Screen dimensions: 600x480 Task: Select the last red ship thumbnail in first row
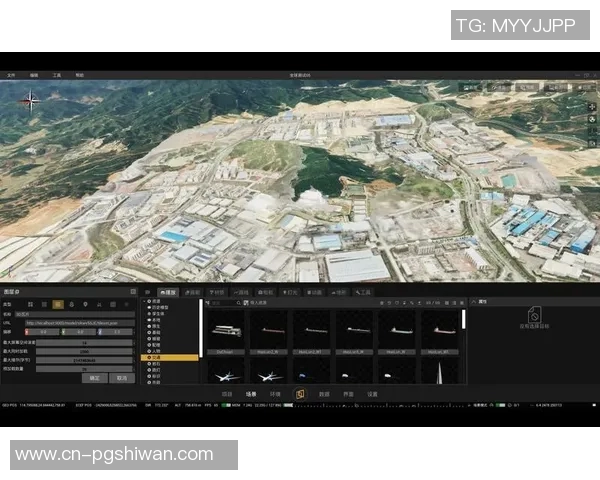click(440, 333)
